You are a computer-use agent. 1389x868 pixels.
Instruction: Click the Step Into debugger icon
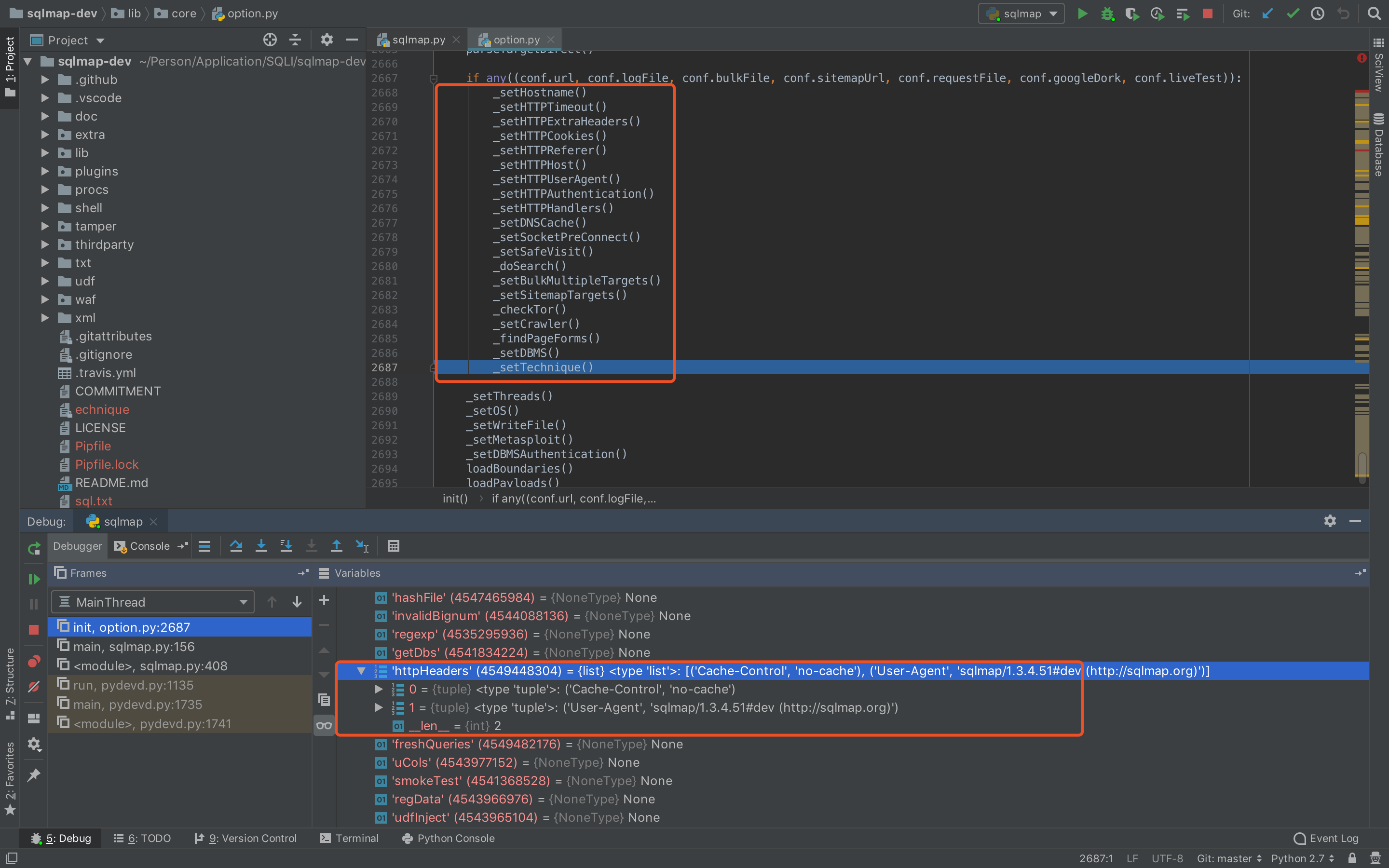tap(261, 546)
